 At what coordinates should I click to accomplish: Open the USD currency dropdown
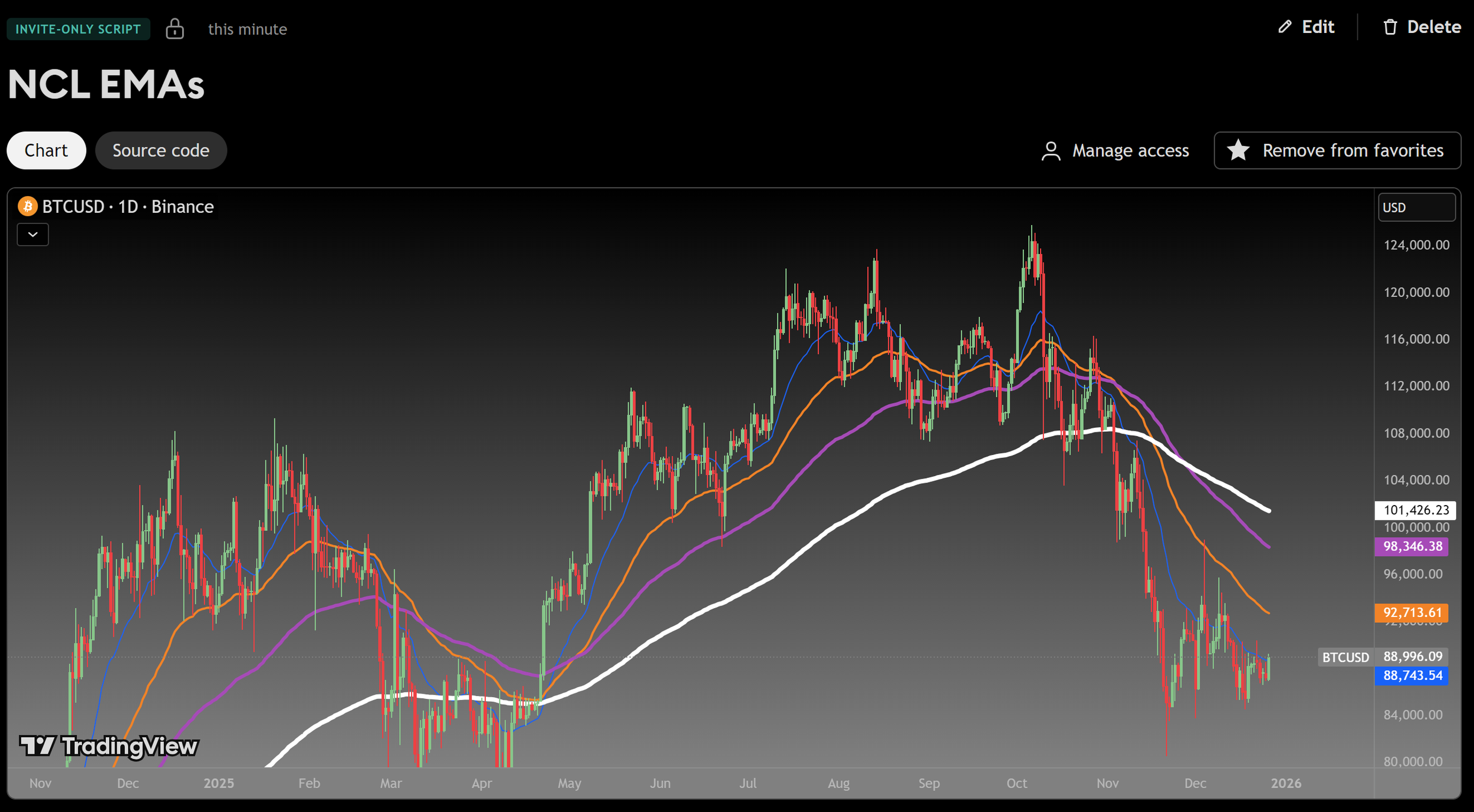pos(1416,207)
